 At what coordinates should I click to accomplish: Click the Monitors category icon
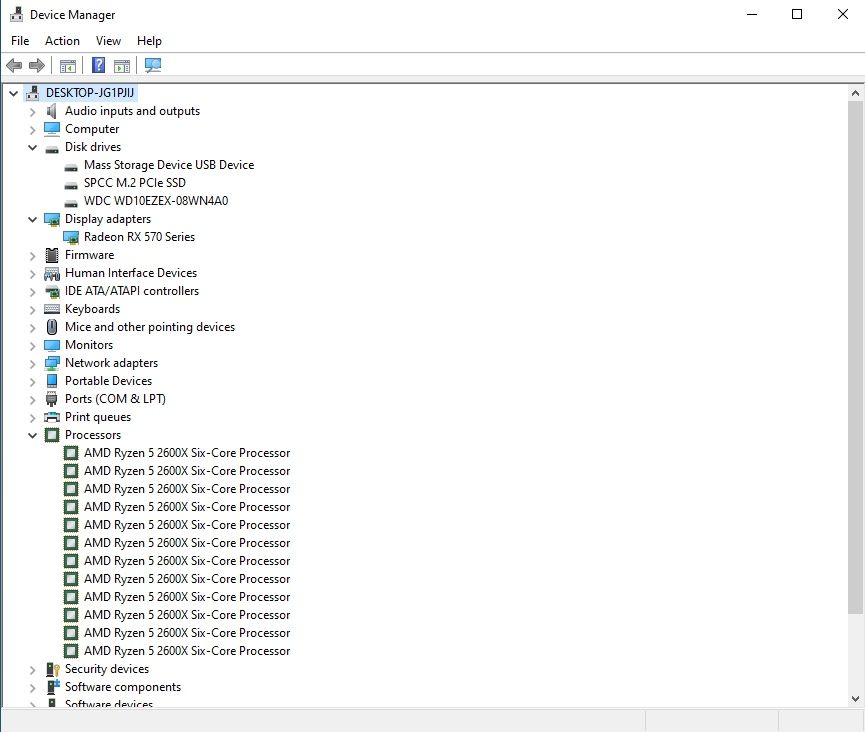(52, 345)
